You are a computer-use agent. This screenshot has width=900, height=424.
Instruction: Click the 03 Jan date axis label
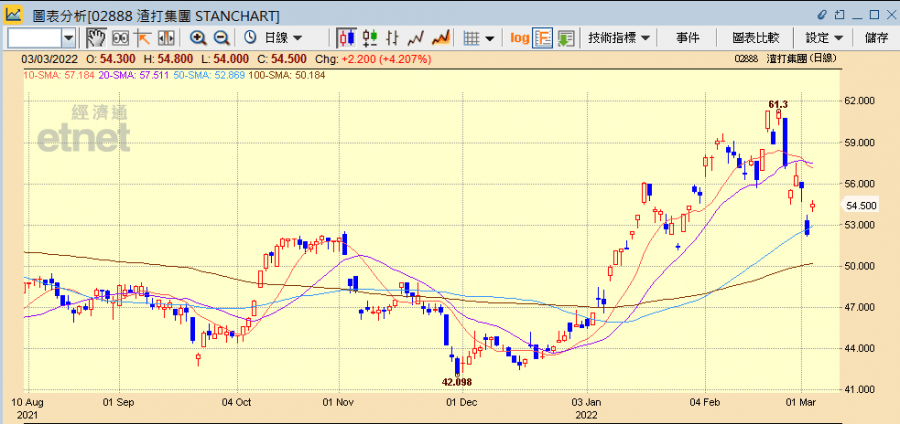tap(588, 402)
